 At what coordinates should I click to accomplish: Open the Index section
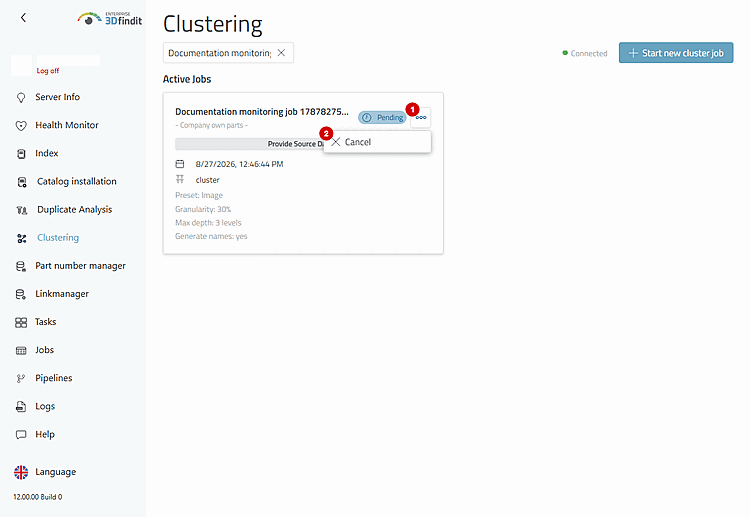46,154
